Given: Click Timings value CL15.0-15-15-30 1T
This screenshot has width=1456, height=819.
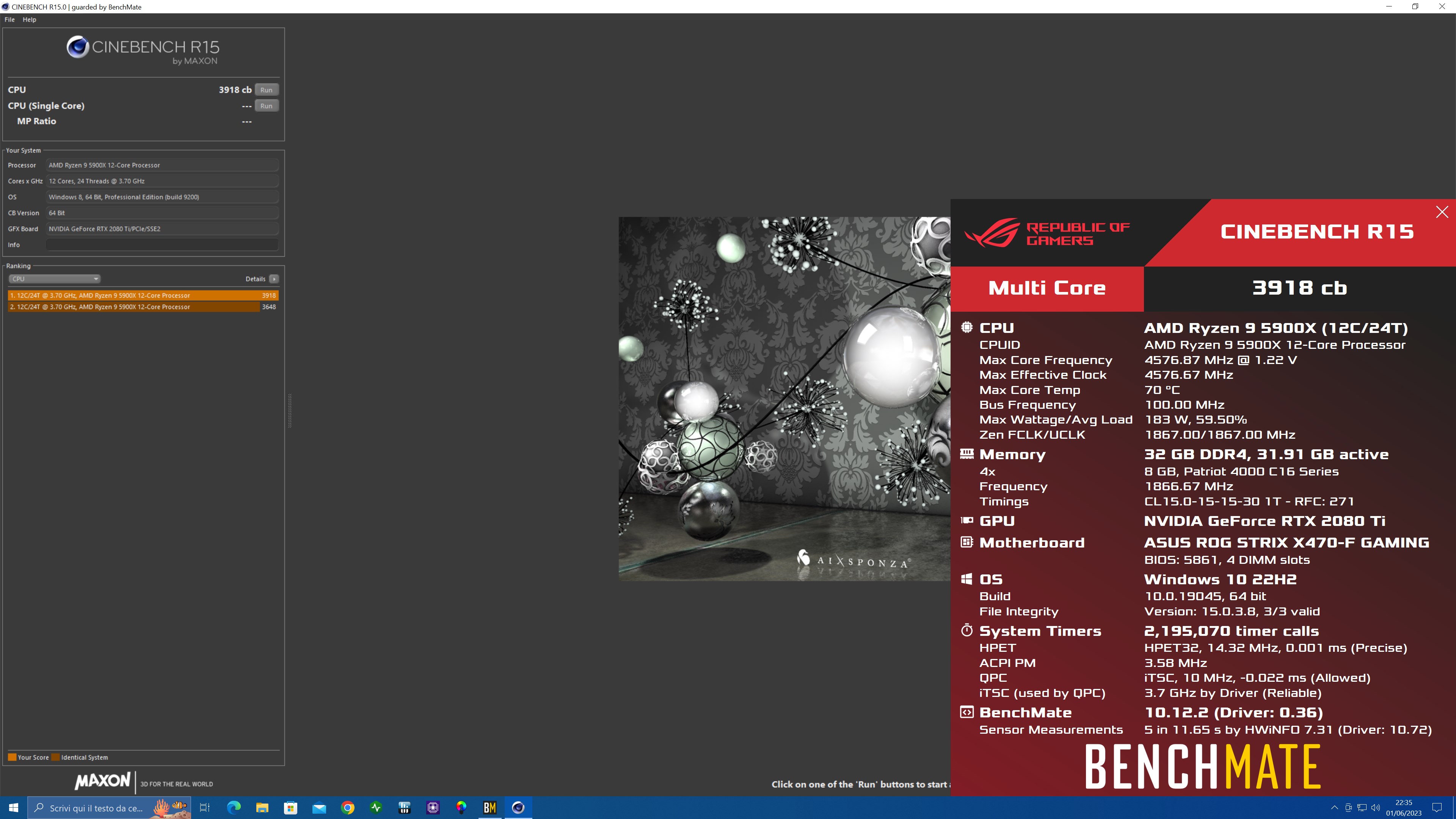Looking at the screenshot, I should [x=1249, y=501].
